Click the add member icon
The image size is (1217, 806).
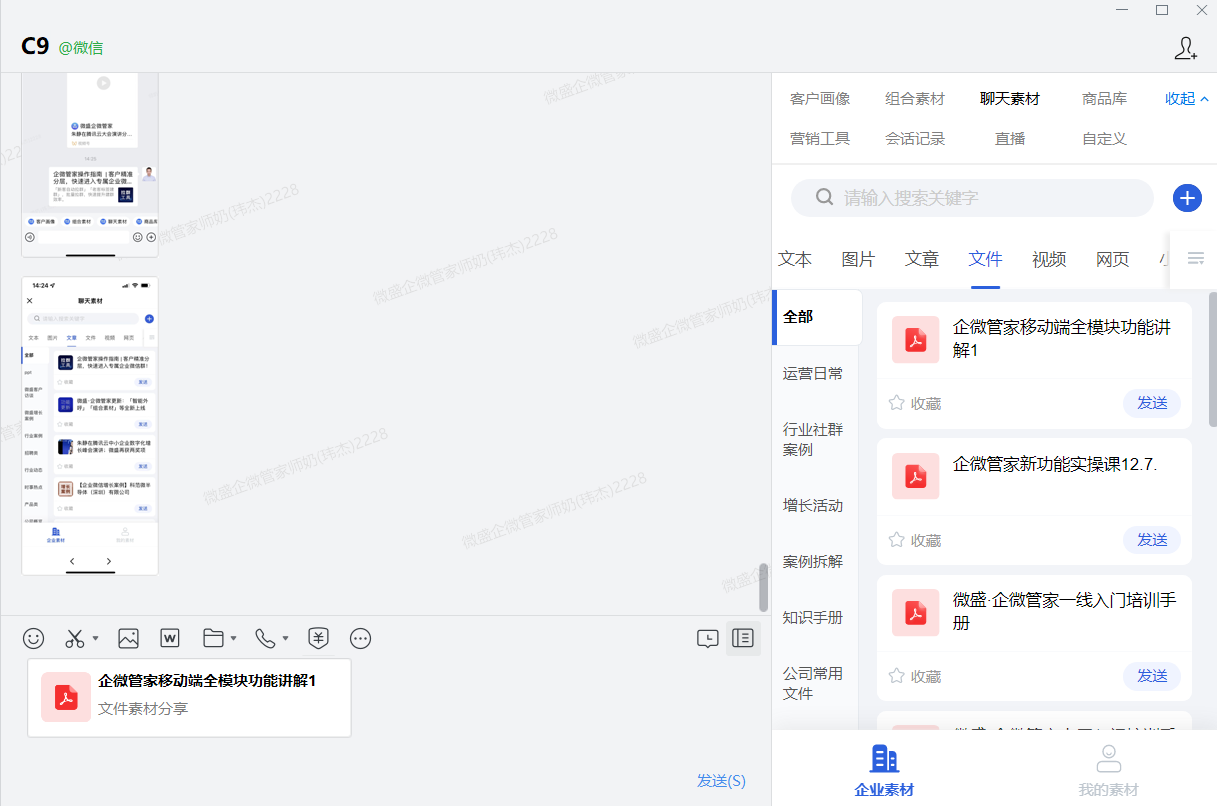point(1186,47)
